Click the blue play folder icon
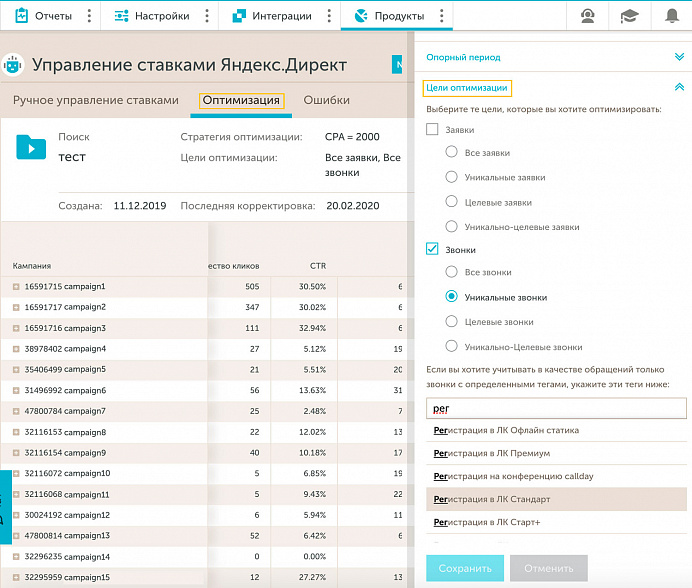The height and width of the screenshot is (588, 692). [31, 147]
